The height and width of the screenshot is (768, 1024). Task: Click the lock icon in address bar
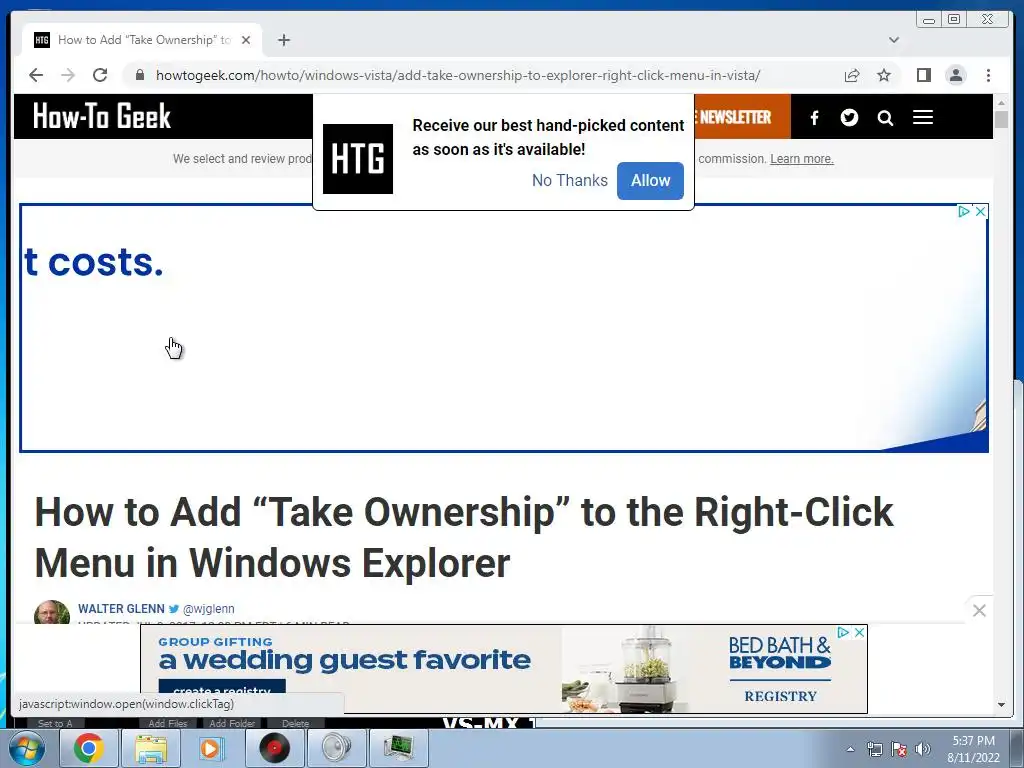(139, 75)
